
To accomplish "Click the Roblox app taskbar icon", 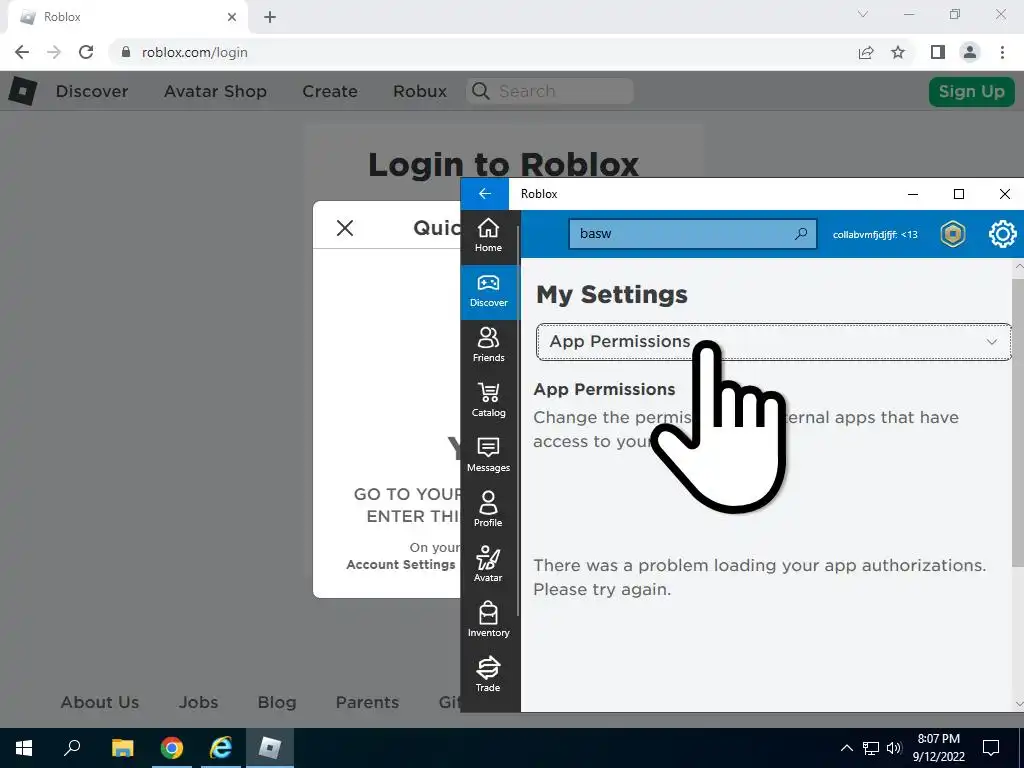I will [270, 748].
